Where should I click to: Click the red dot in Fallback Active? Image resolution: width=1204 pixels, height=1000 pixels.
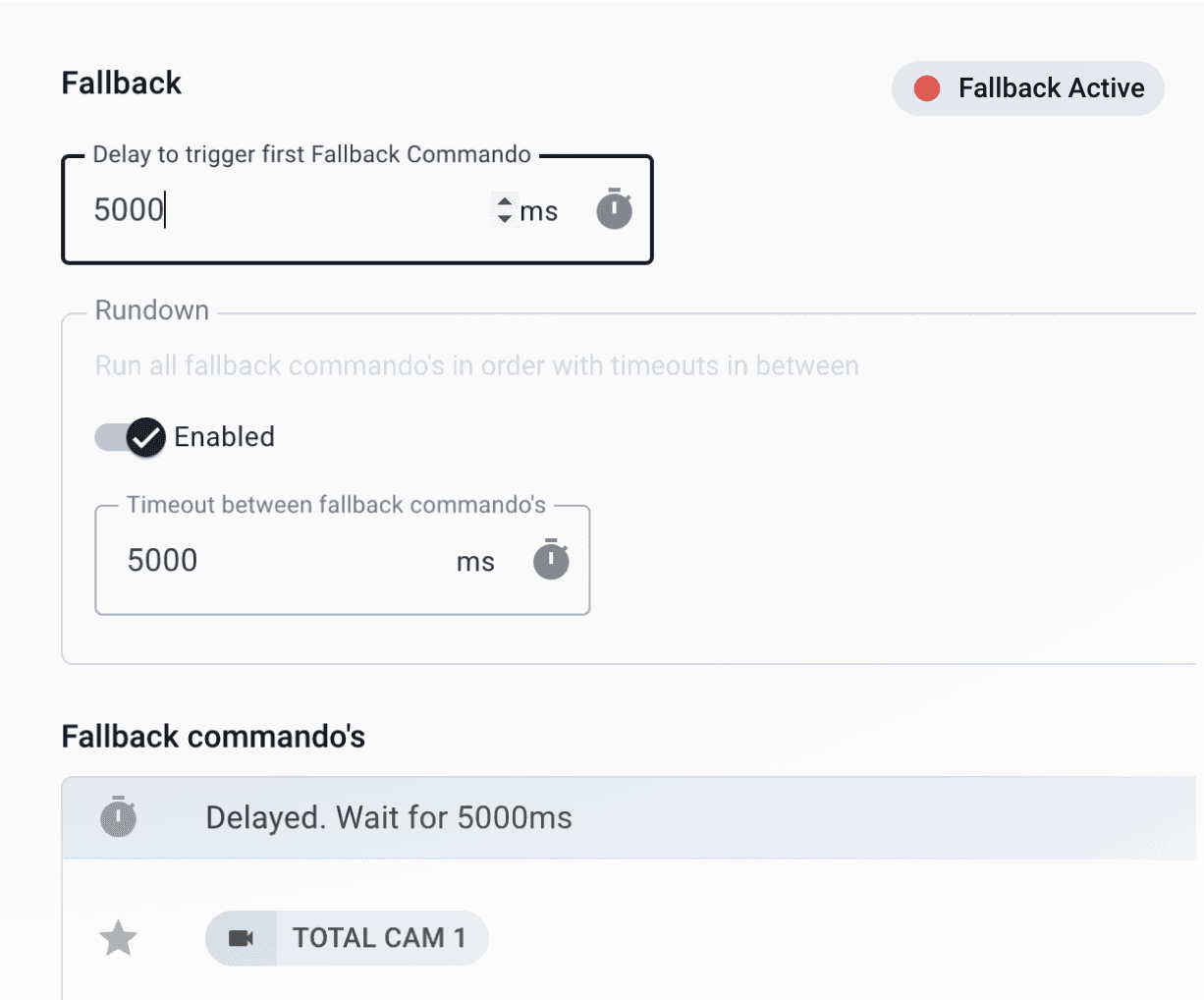pos(926,88)
